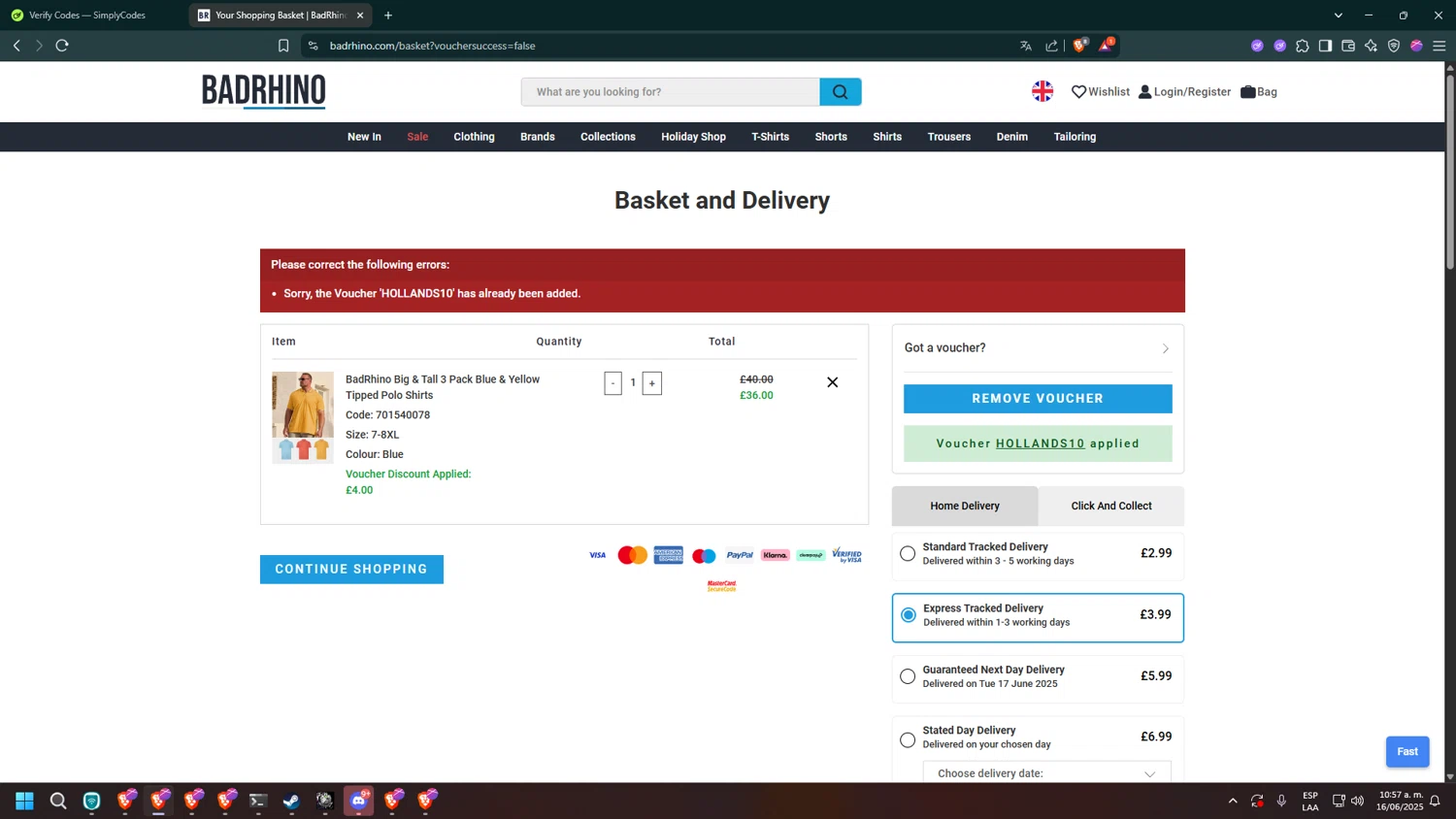The image size is (1456, 819).
Task: Click the REMOVE VOUCHER button
Action: pyautogui.click(x=1038, y=399)
